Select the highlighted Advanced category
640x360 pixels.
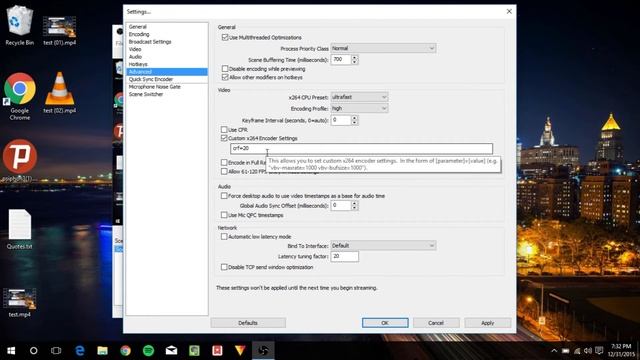pyautogui.click(x=167, y=72)
